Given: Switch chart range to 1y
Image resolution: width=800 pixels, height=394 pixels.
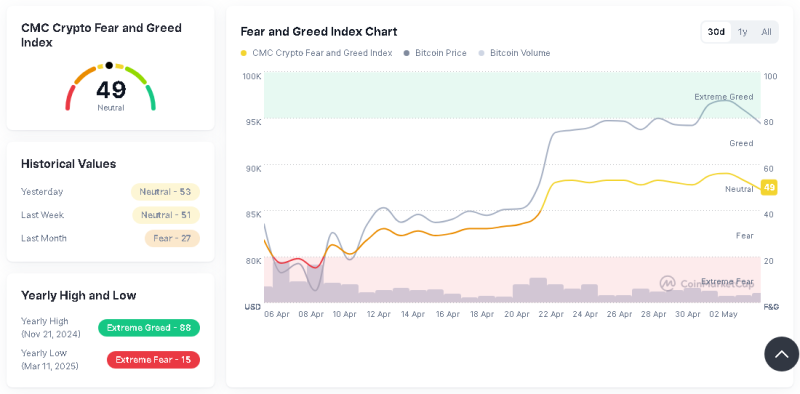Looking at the screenshot, I should pos(742,32).
